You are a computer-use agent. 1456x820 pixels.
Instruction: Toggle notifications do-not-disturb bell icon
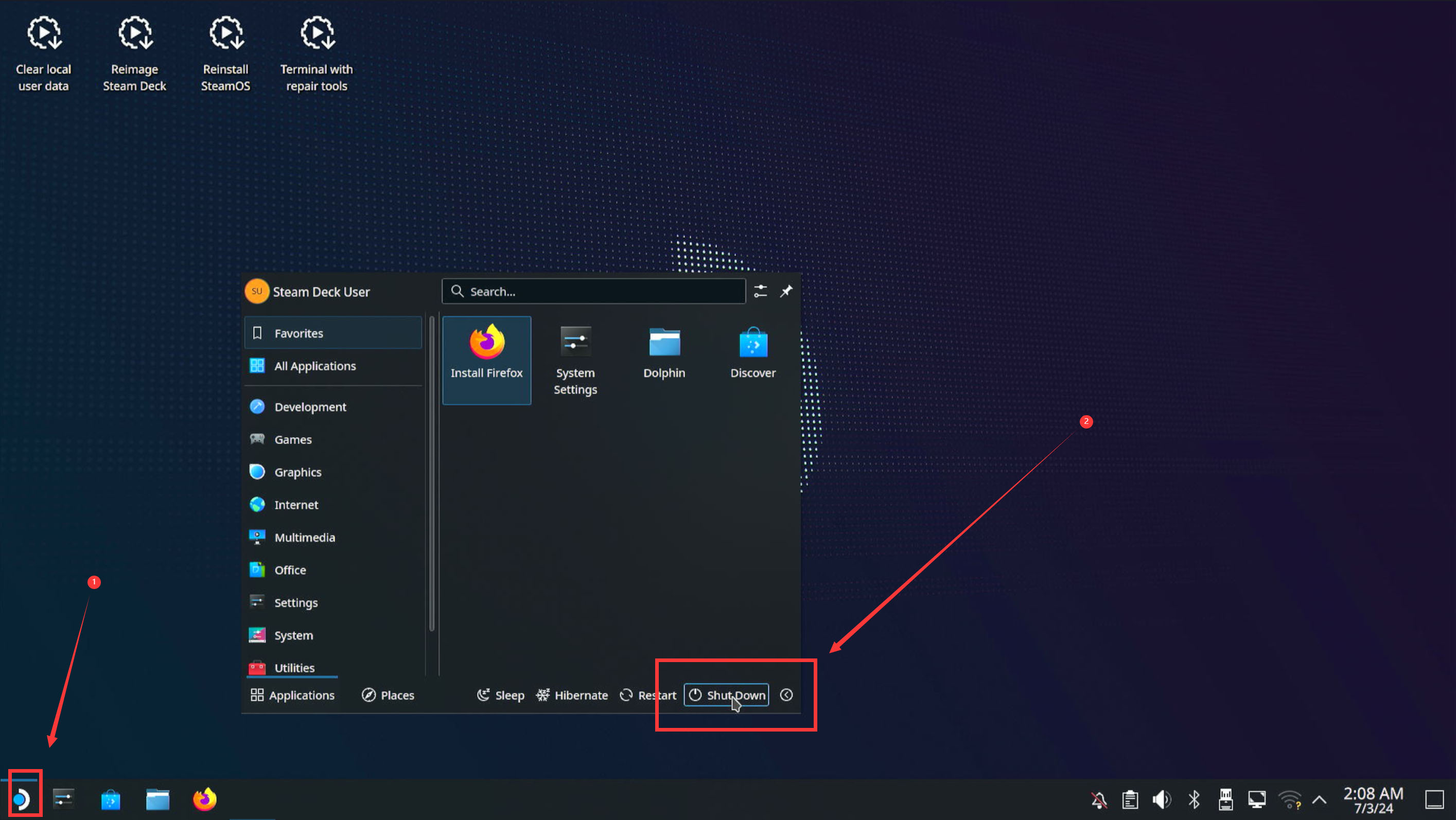[1099, 799]
